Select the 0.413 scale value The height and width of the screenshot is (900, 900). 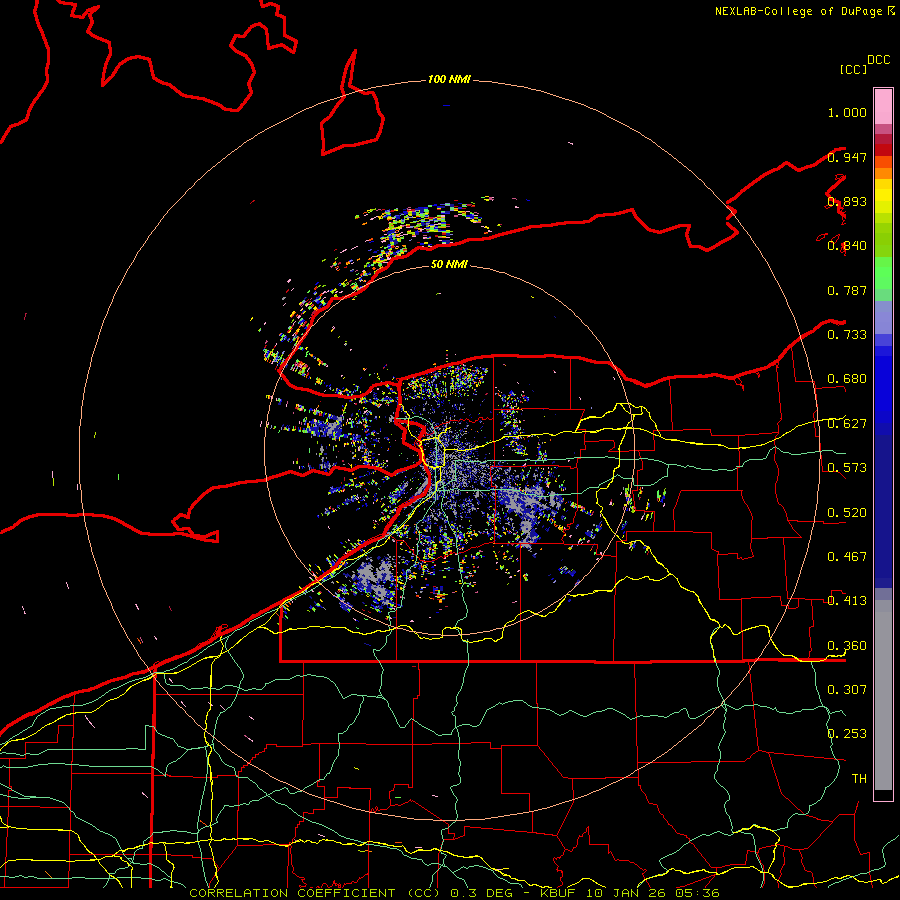(847, 601)
